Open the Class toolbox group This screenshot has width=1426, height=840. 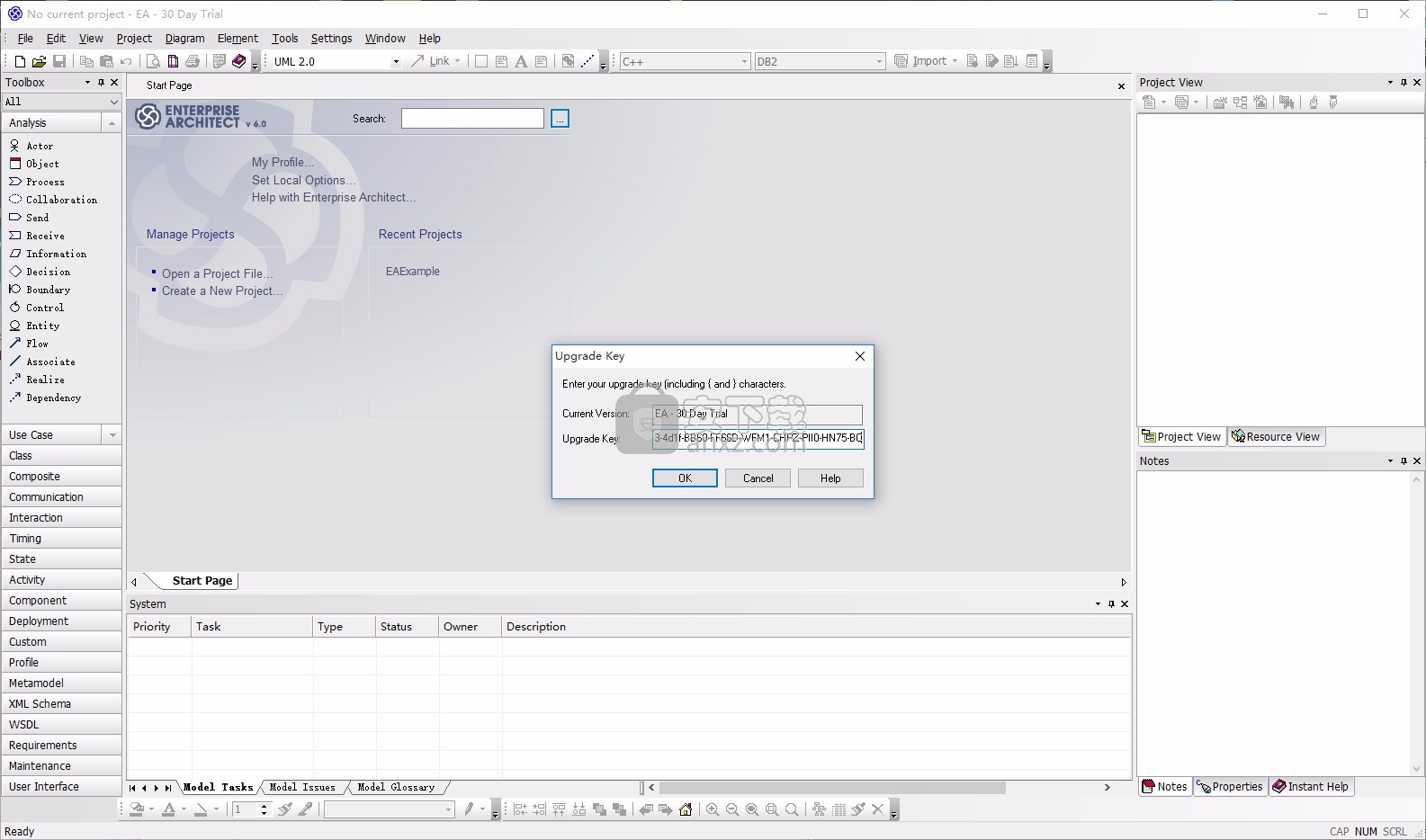(x=61, y=456)
